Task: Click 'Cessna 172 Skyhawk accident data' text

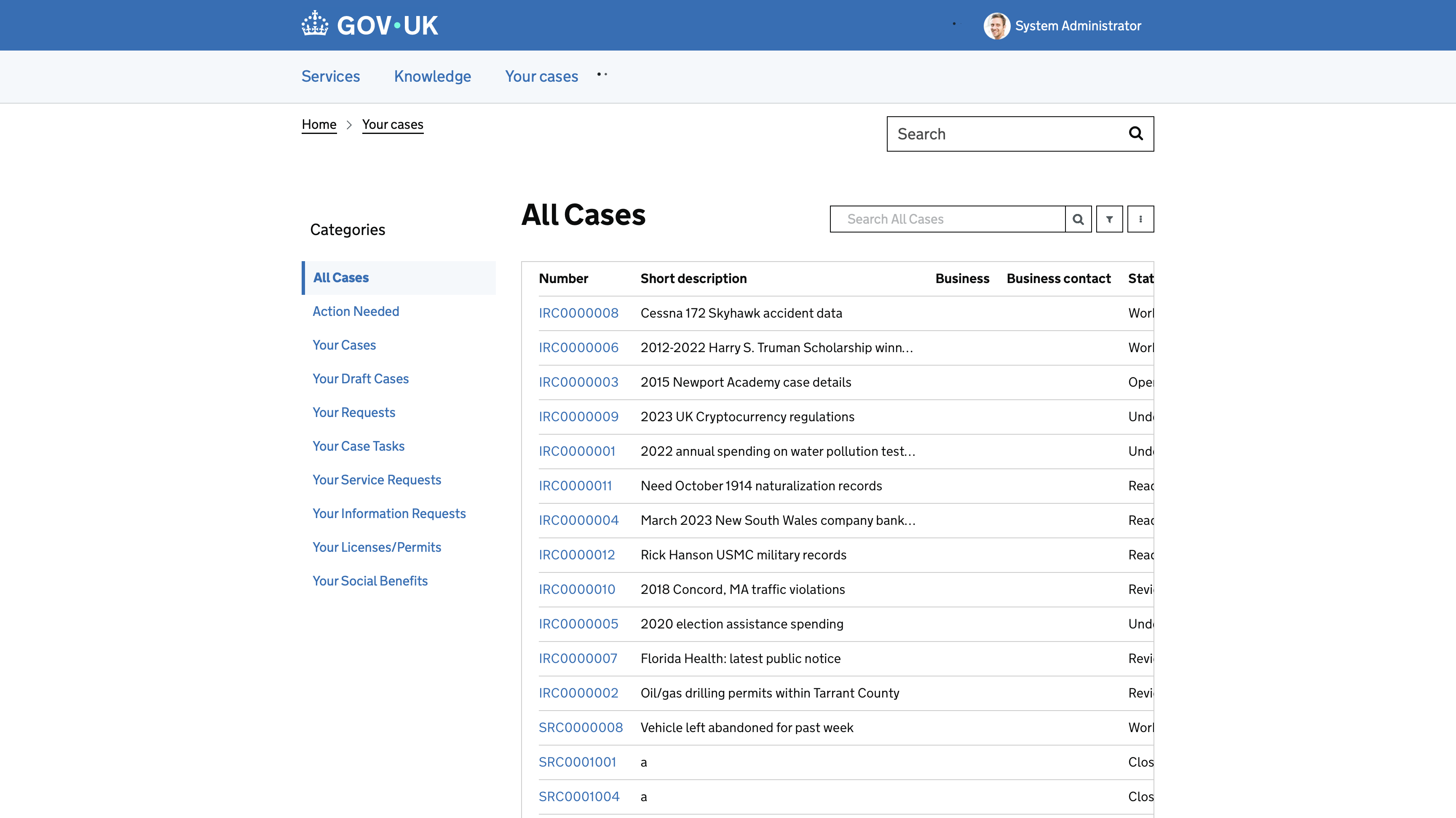Action: (x=741, y=313)
